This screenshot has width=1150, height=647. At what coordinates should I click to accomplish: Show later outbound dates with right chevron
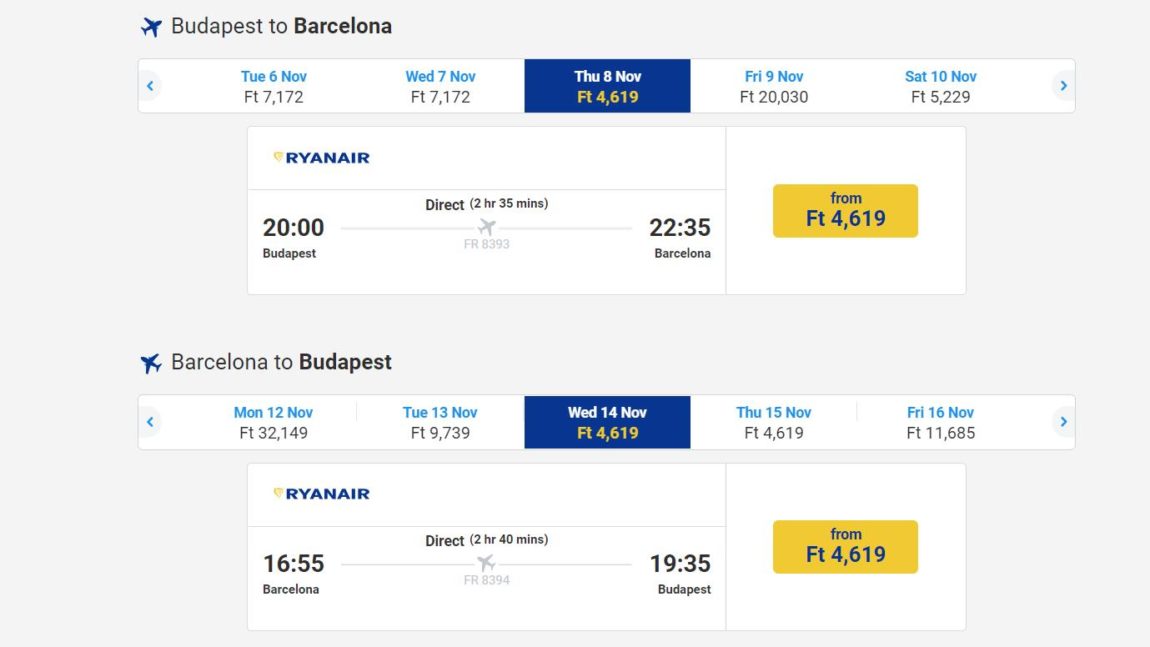1063,86
